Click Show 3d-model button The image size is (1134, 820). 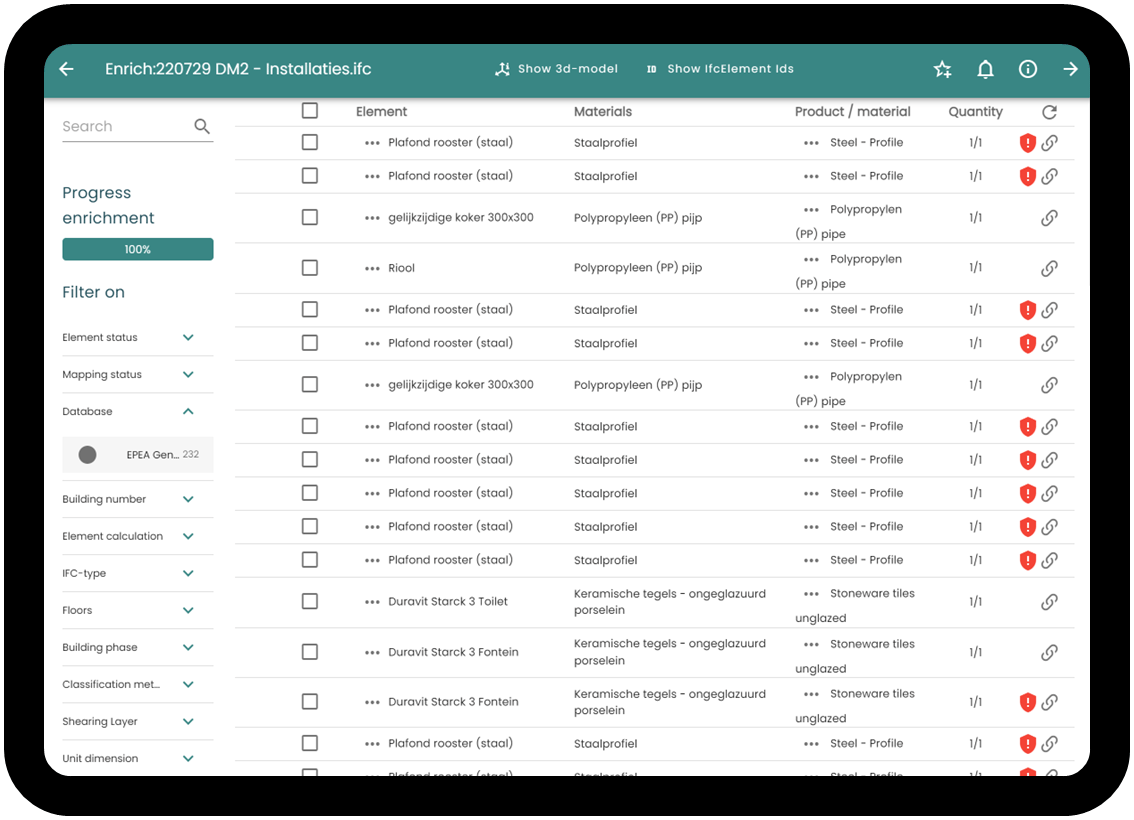pos(556,69)
